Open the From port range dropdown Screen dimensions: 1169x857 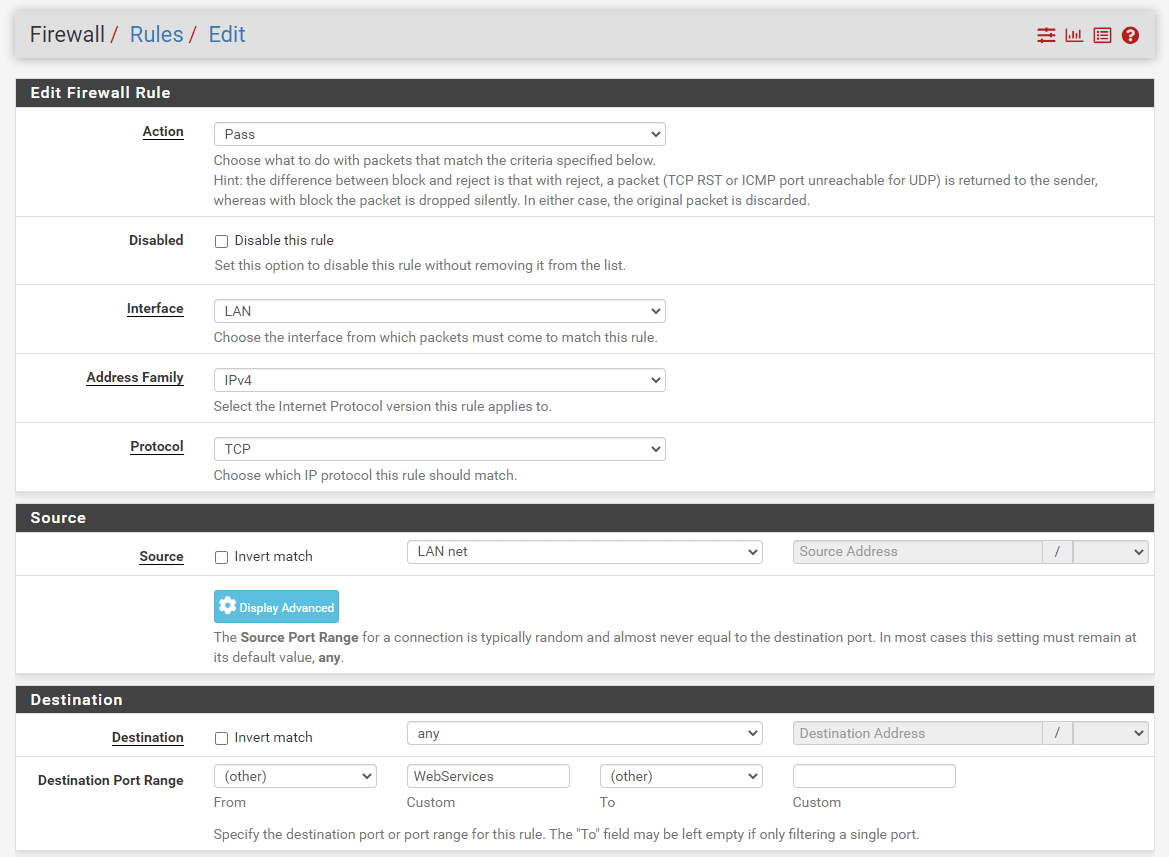tap(294, 775)
